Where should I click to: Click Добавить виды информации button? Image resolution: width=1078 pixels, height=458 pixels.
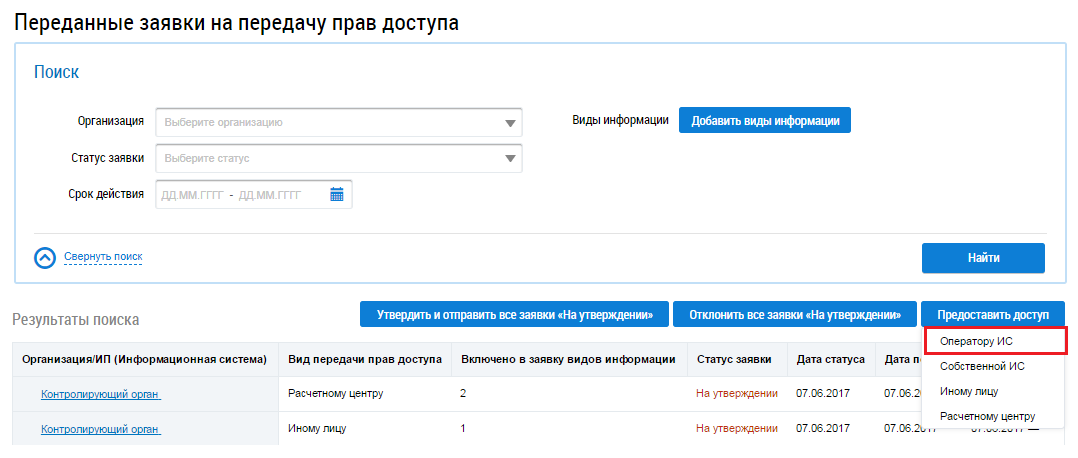pyautogui.click(x=765, y=121)
